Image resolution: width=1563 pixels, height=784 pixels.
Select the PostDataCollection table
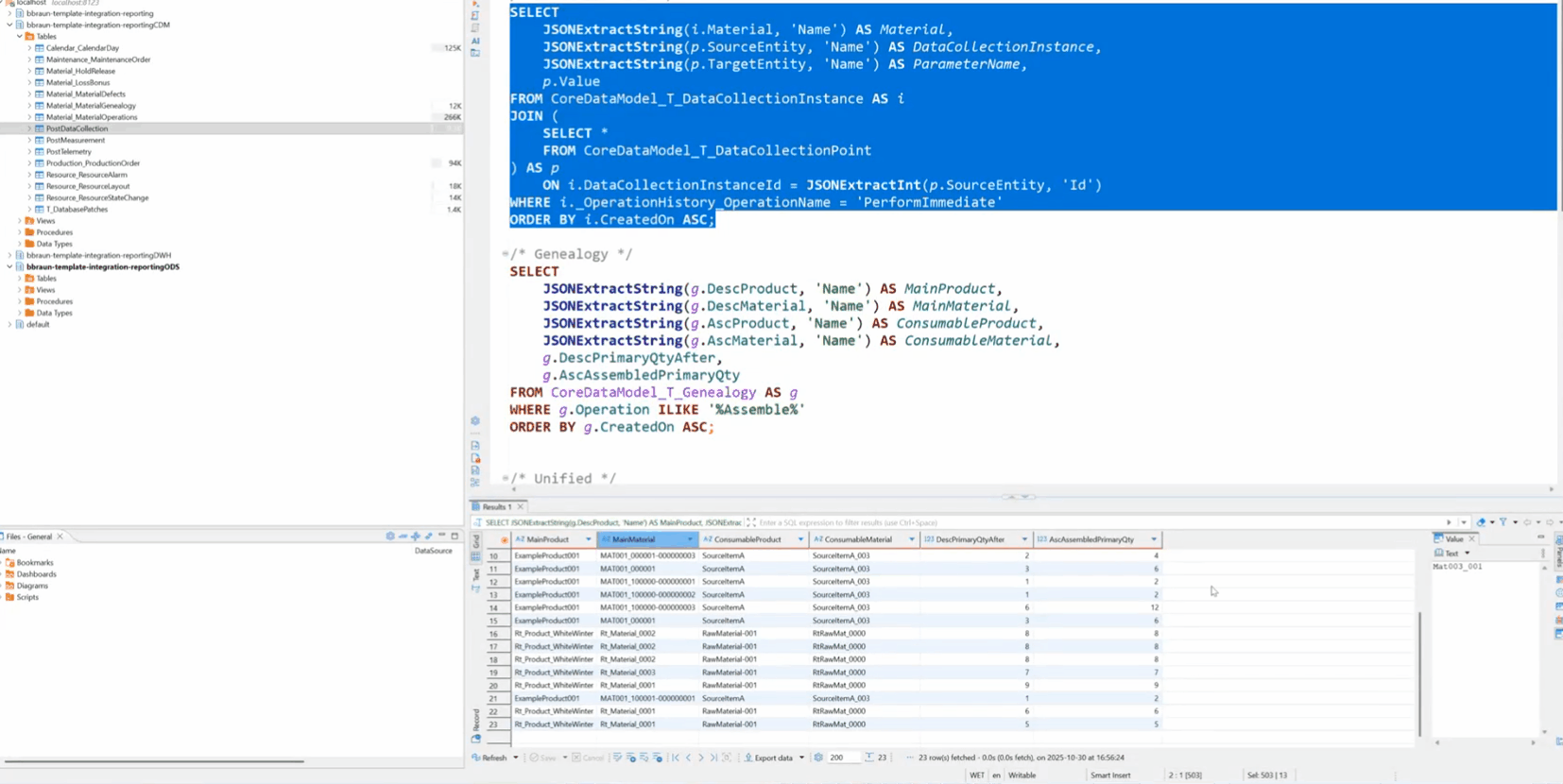click(77, 128)
